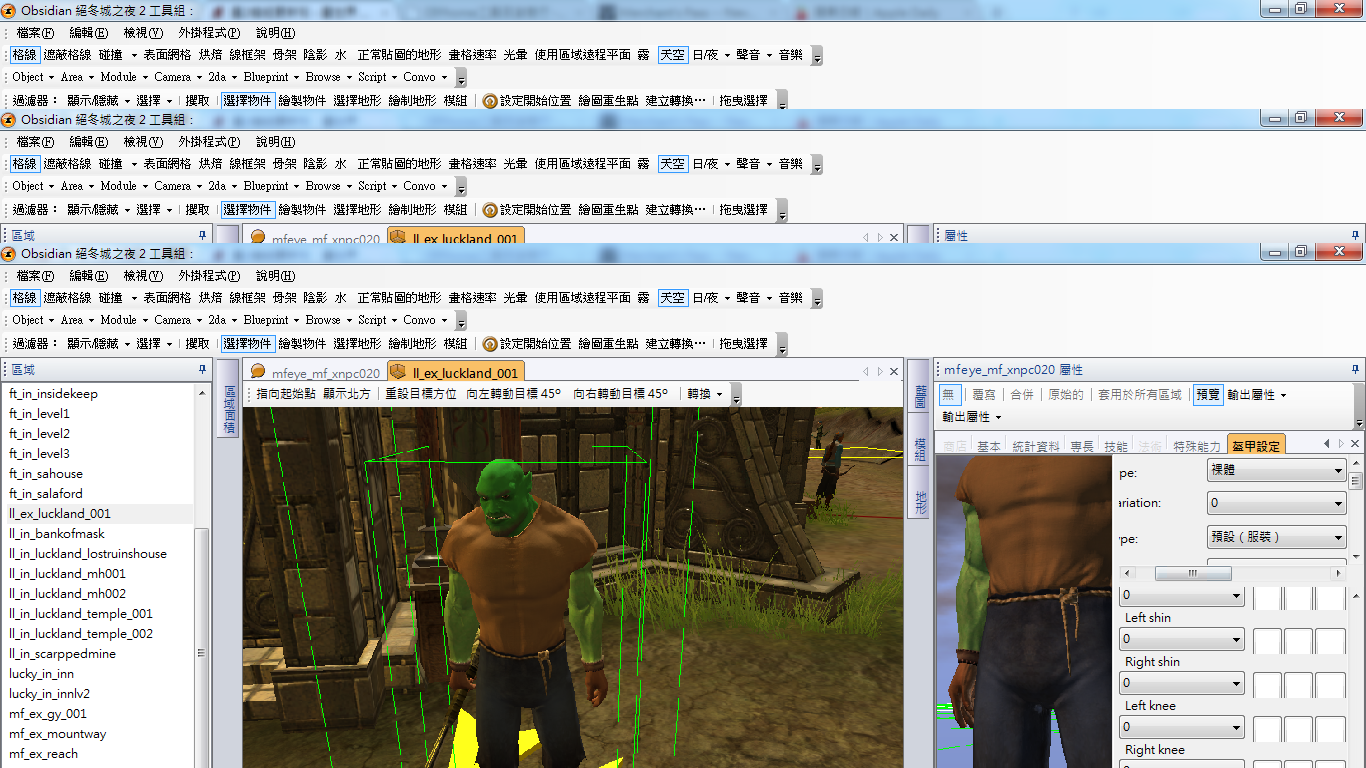Toggle 天空 sky in the front window

tap(673, 298)
